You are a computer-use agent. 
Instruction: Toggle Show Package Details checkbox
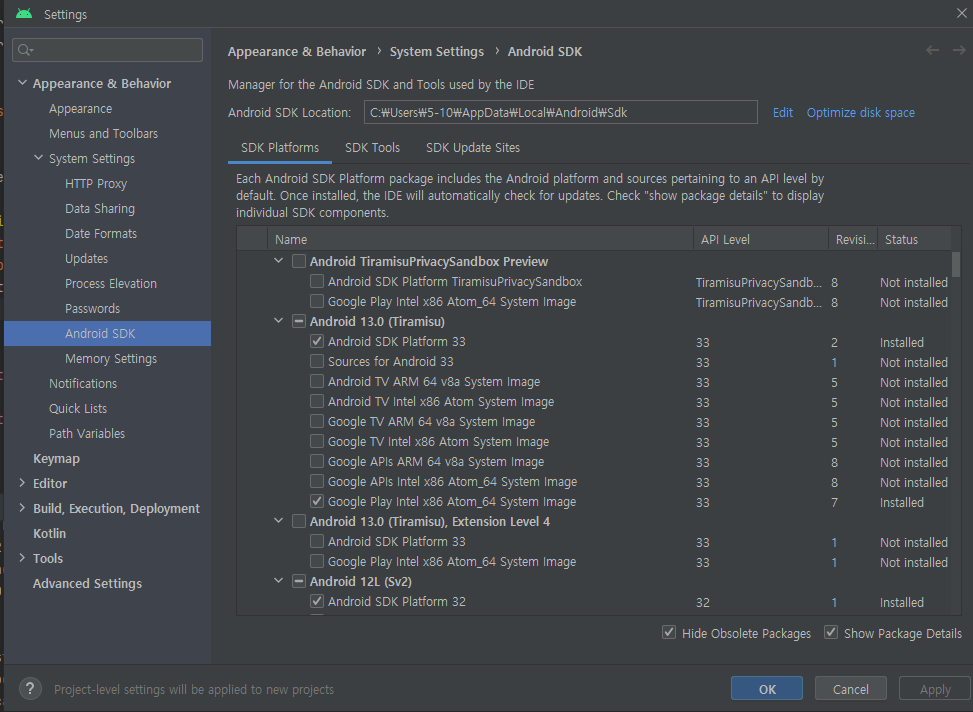tap(831, 633)
